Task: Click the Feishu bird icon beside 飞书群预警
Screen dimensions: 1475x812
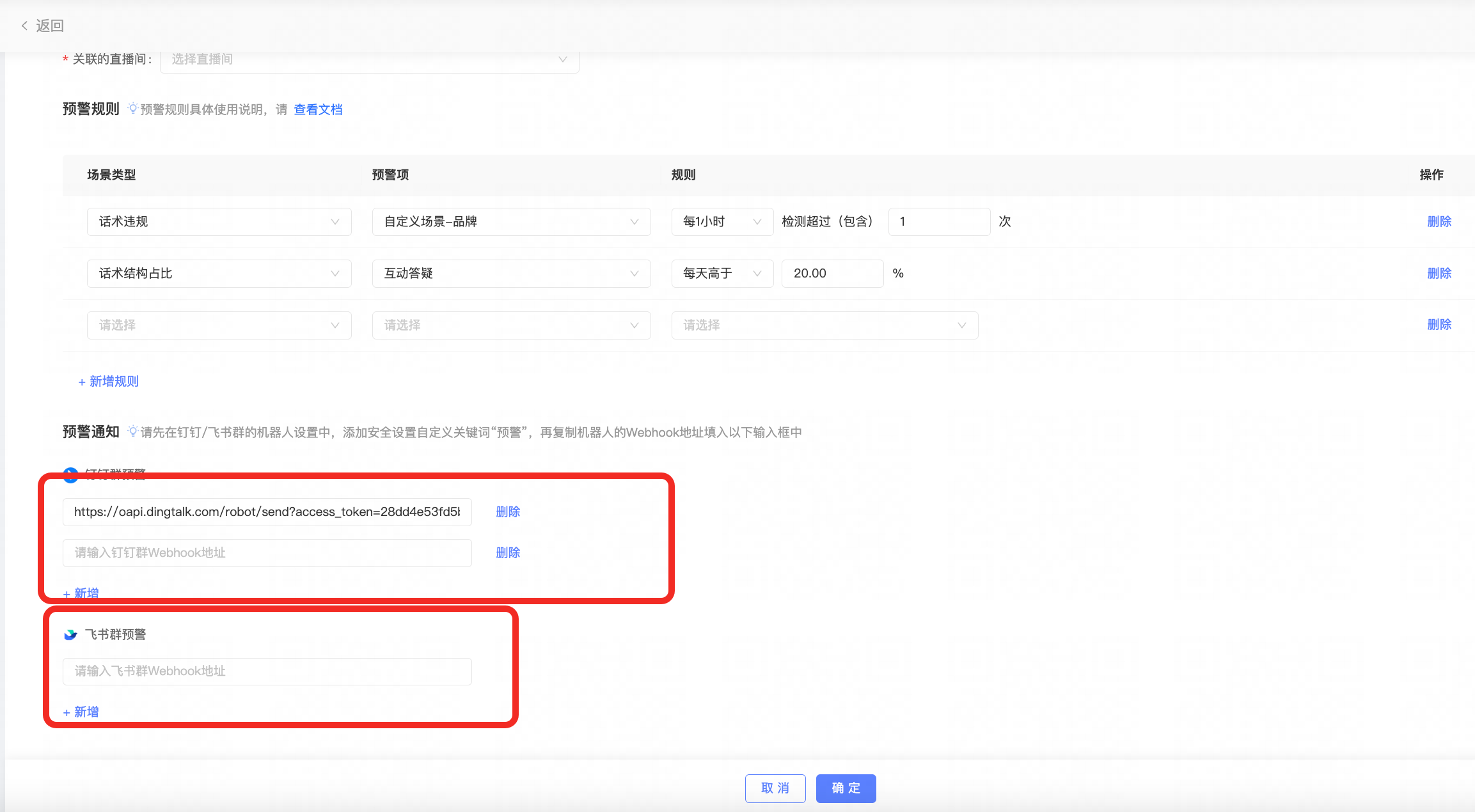Action: (x=70, y=634)
